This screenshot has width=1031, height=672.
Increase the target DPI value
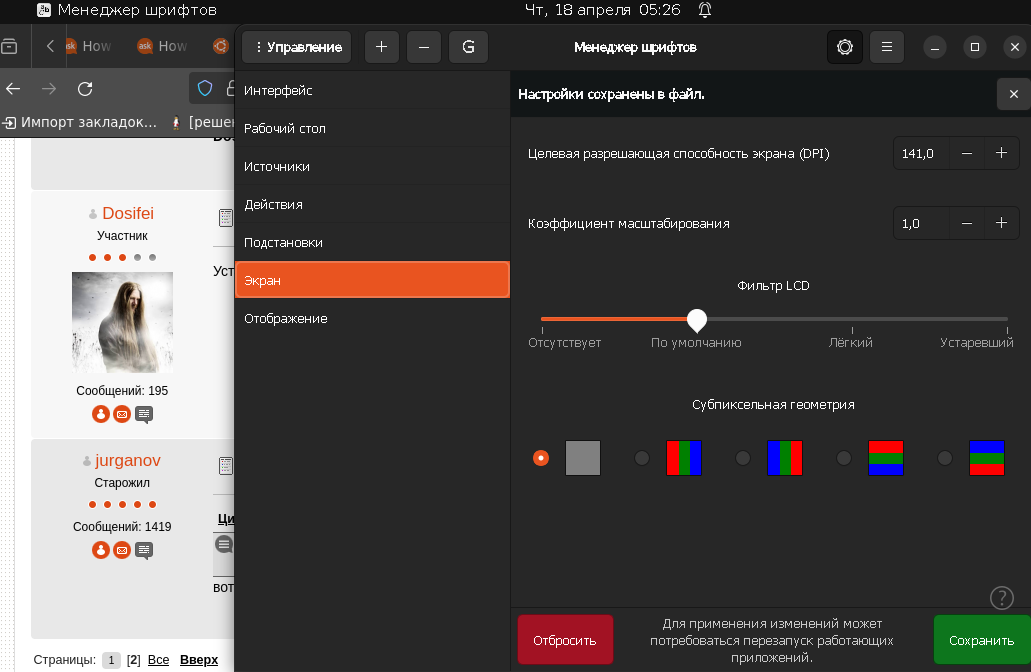pos(1001,153)
